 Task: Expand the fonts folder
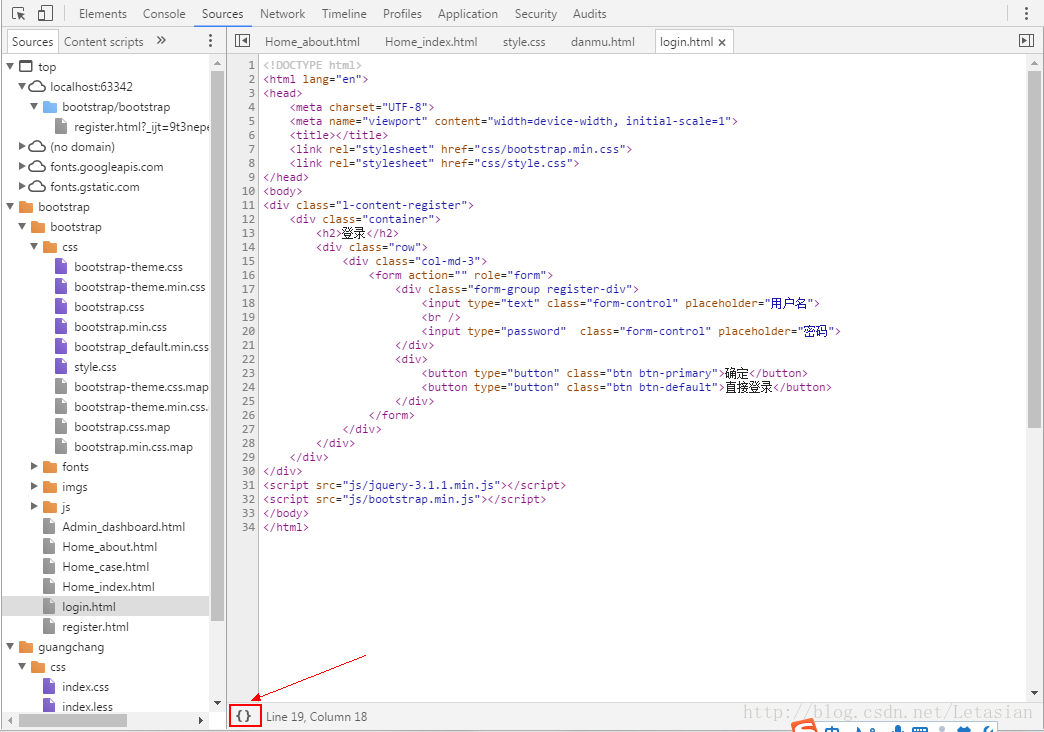[x=34, y=466]
